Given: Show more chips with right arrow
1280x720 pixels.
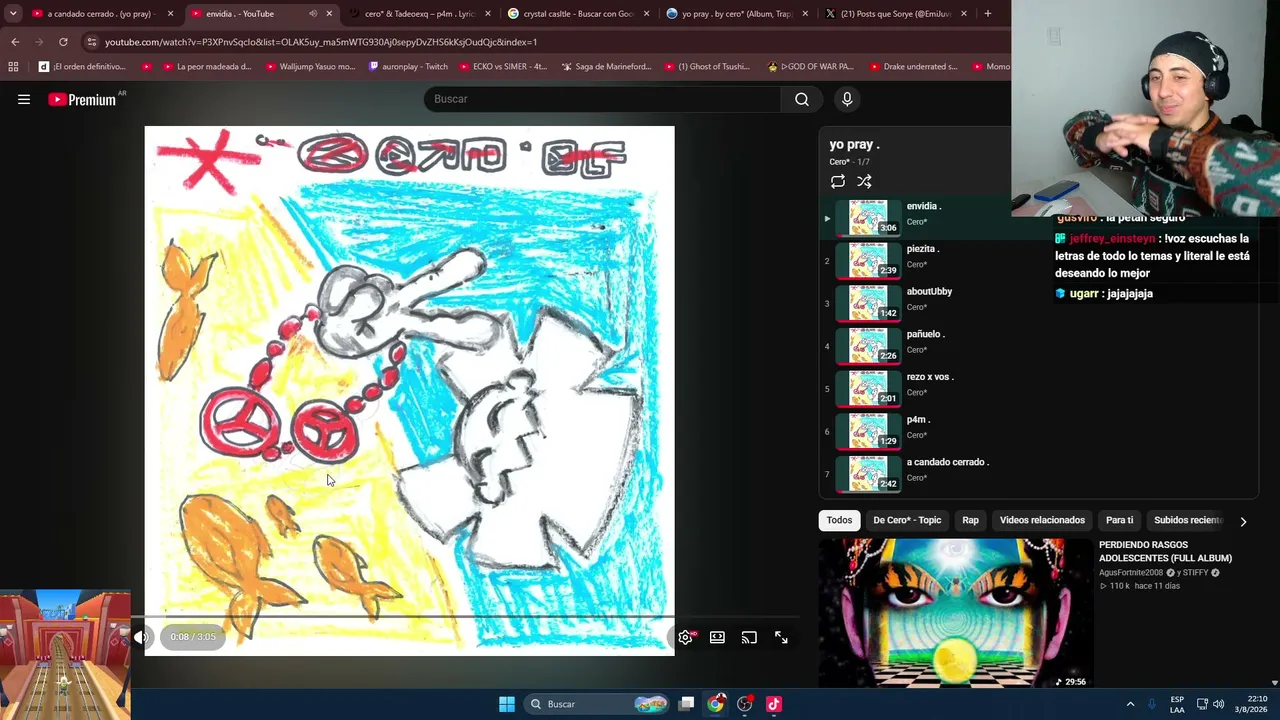Looking at the screenshot, I should point(1243,521).
